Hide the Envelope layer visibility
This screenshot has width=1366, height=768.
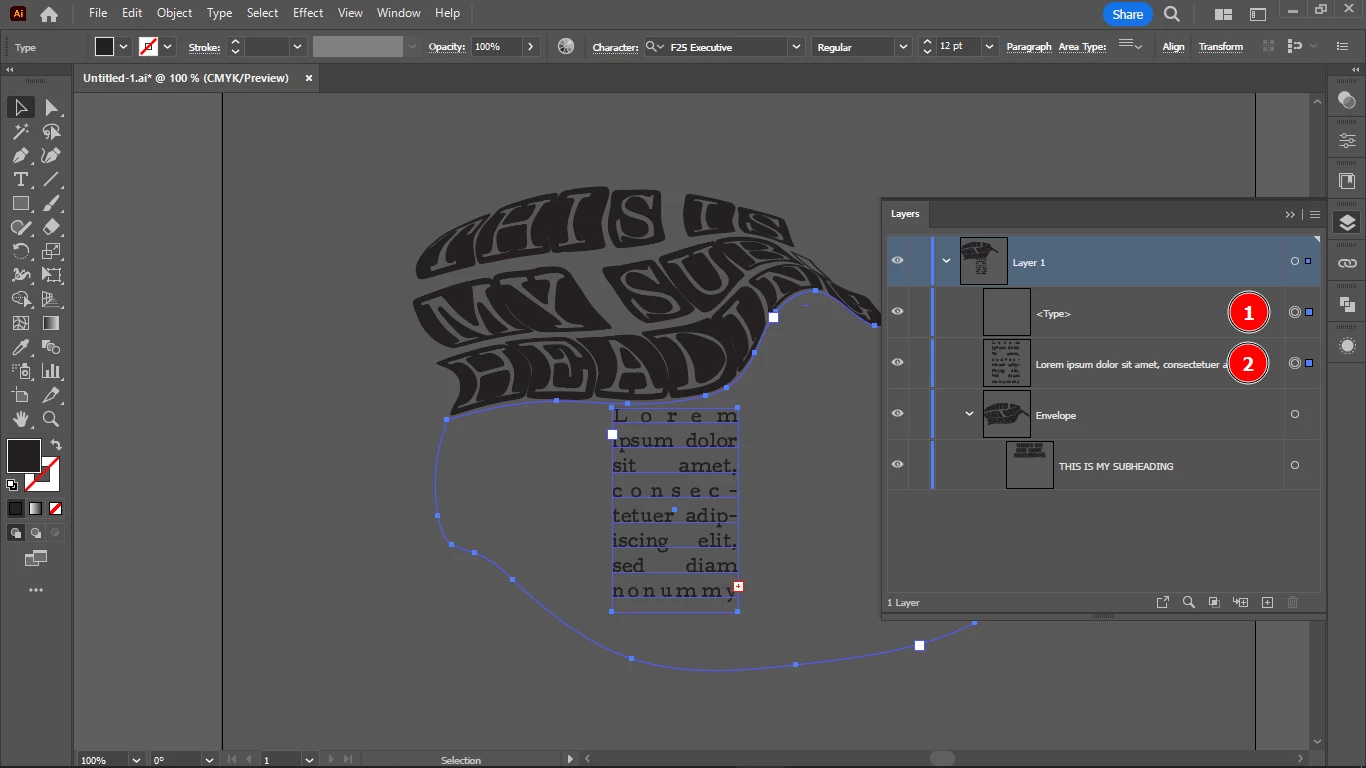(x=897, y=414)
